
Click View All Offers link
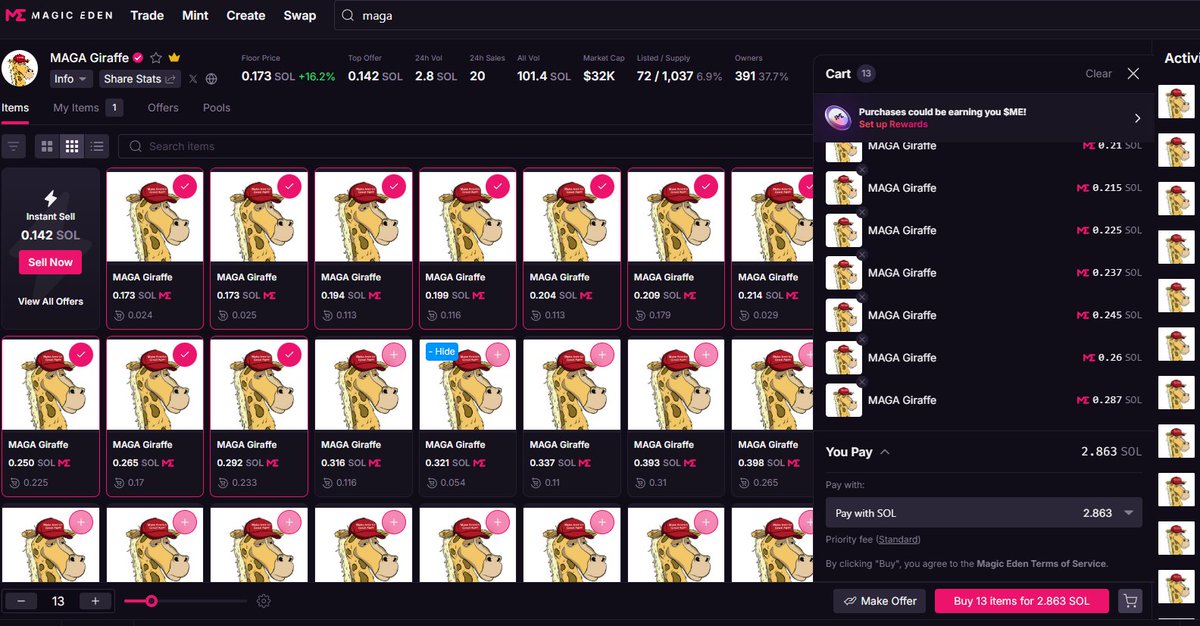click(x=50, y=301)
